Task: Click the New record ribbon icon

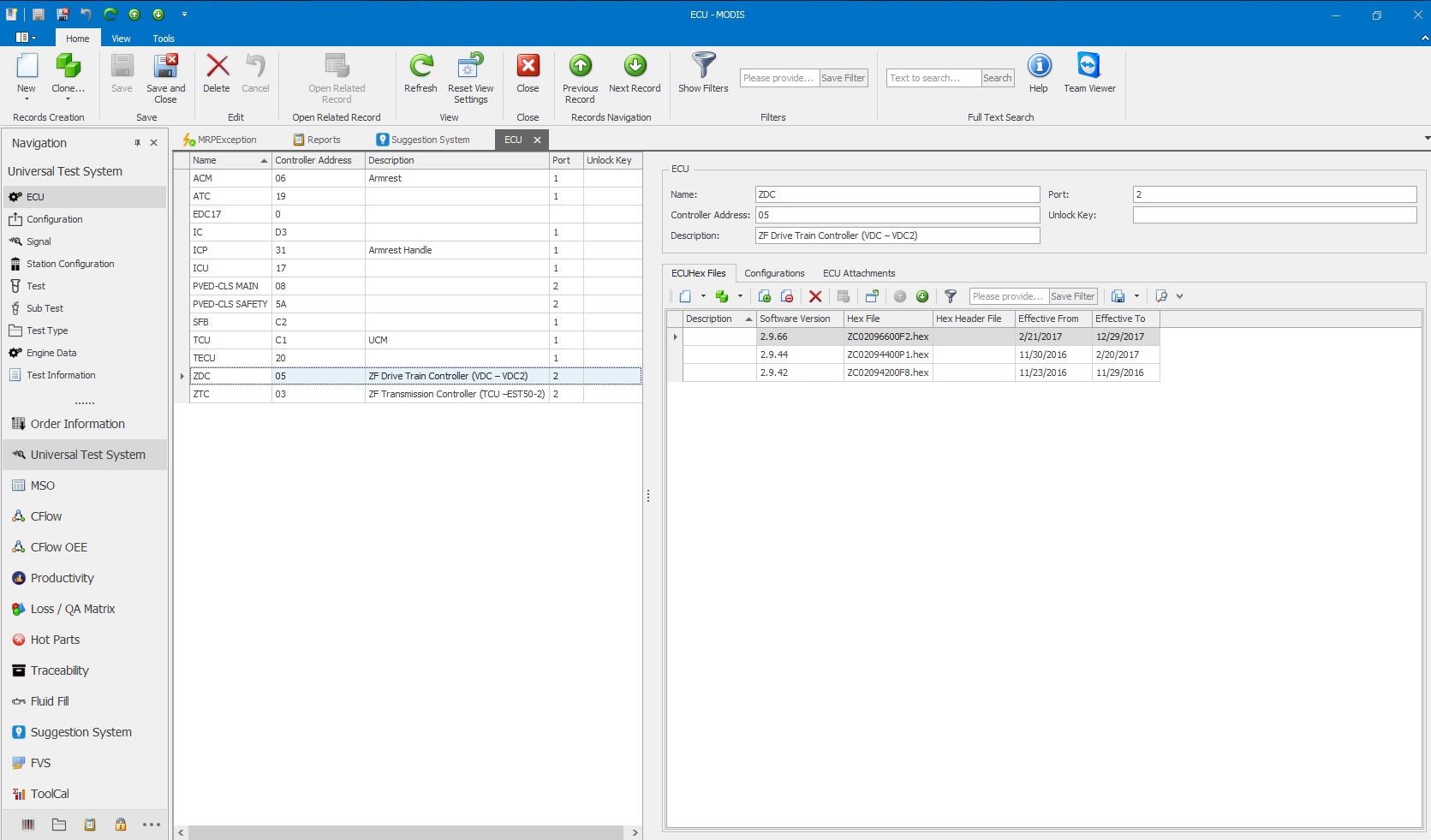Action: point(27,67)
